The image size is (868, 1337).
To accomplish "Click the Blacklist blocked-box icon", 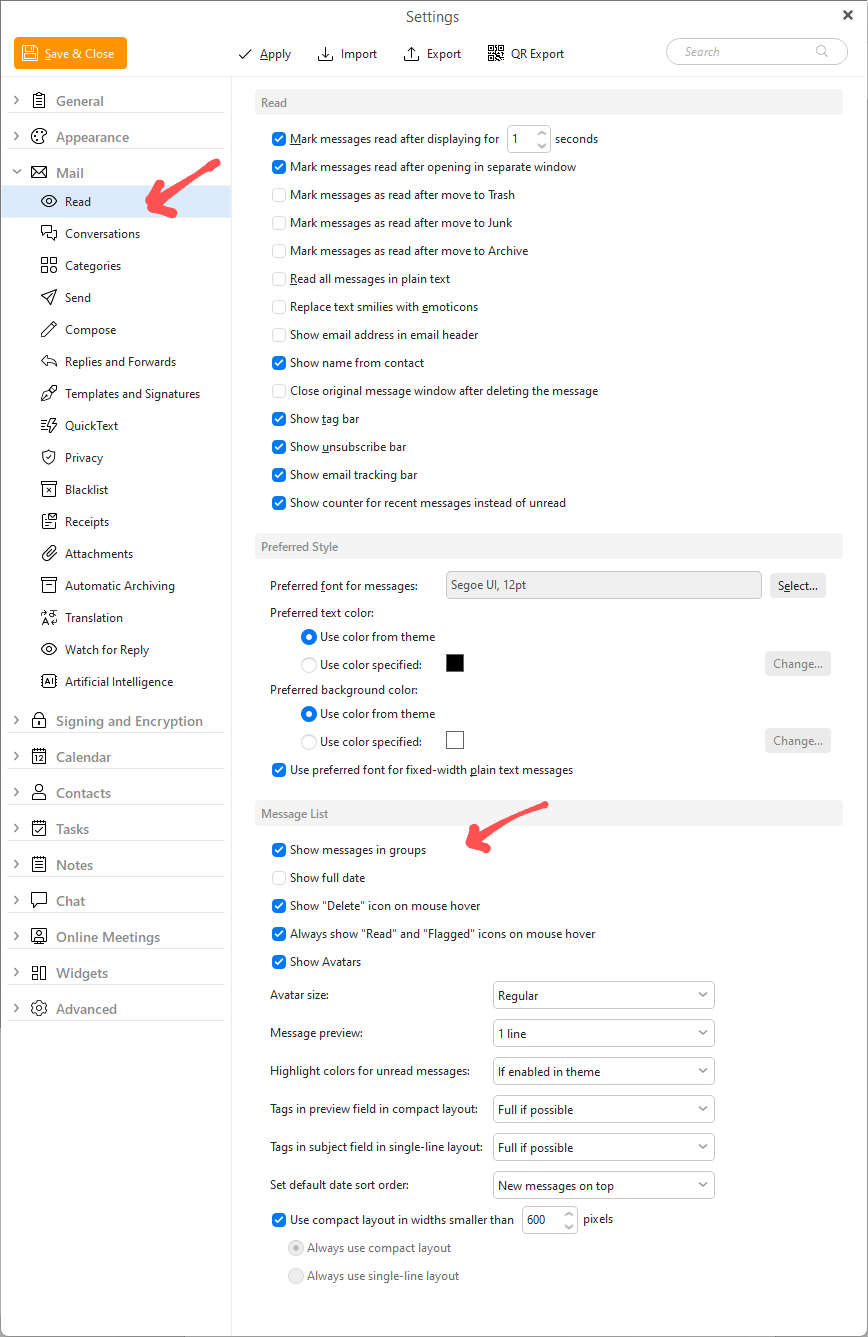I will click(48, 489).
